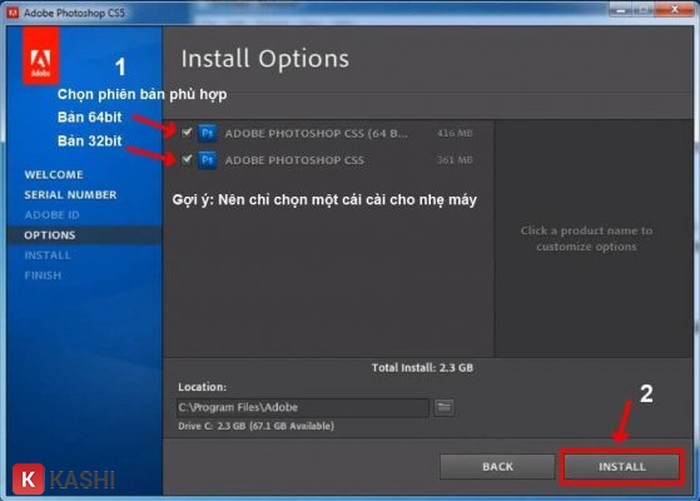
Task: Click the Total Install: 2.3 GB text
Action: click(x=422, y=367)
